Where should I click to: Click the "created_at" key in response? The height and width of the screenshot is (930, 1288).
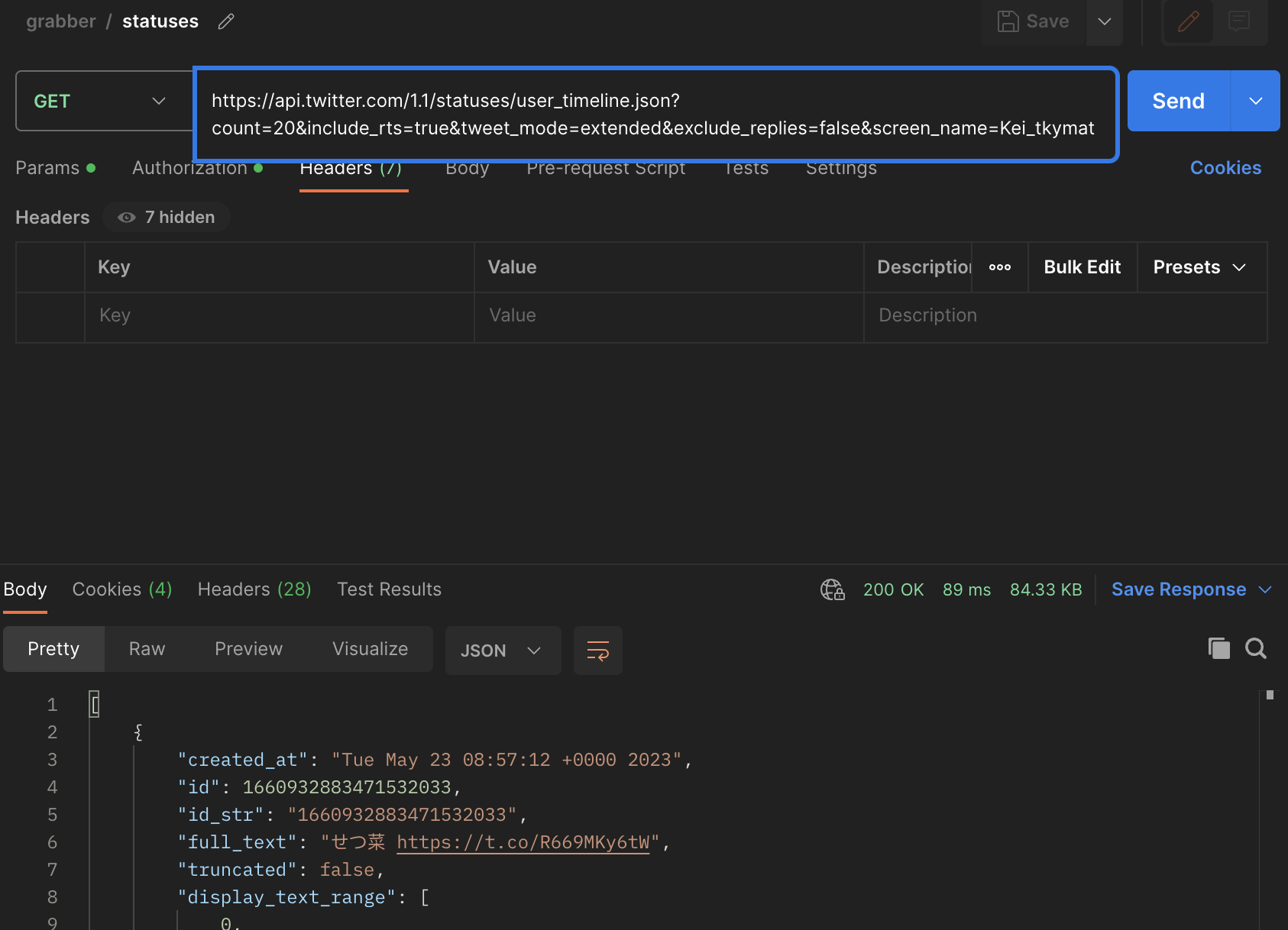[x=243, y=760]
